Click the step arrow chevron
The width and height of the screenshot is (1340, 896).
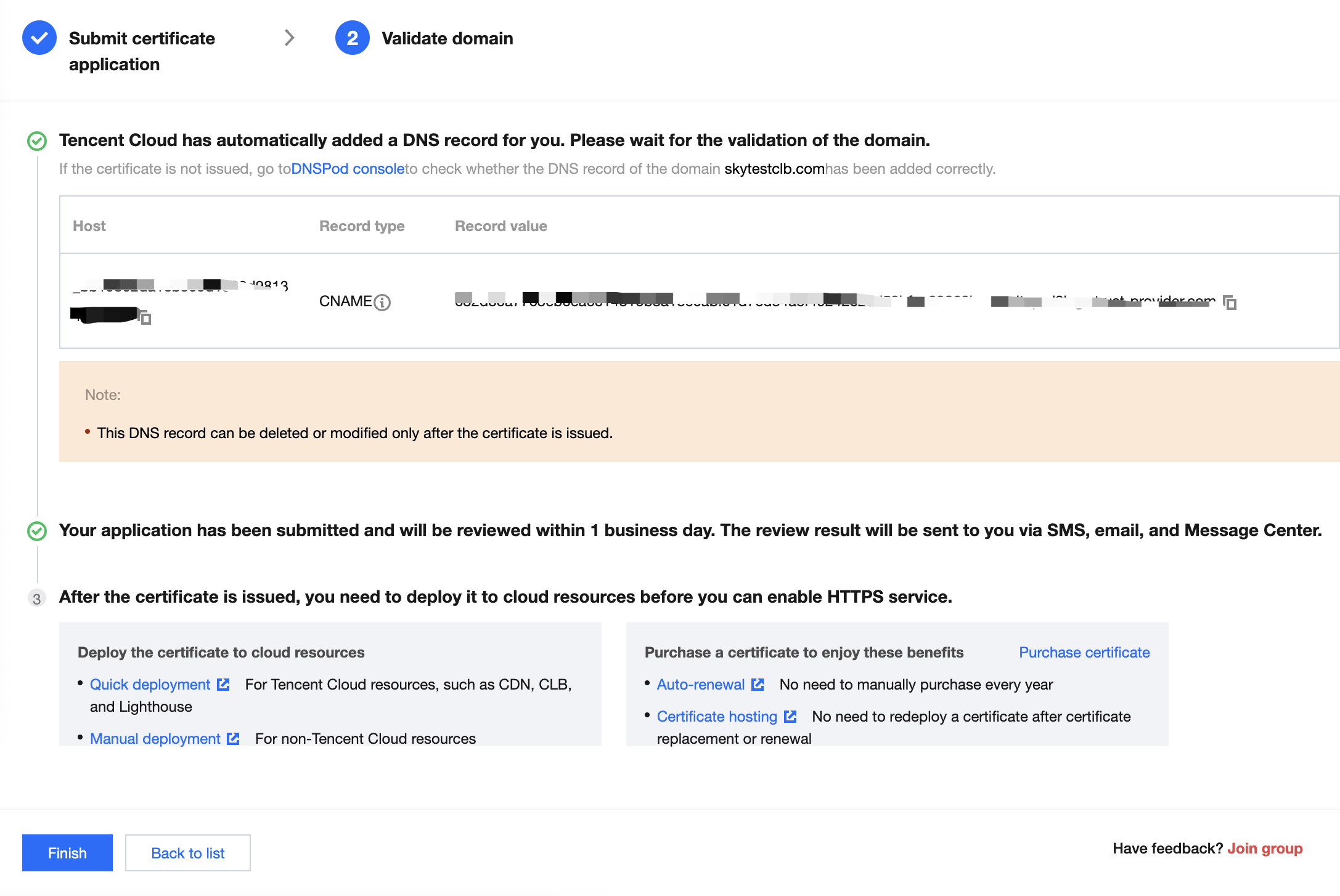pyautogui.click(x=289, y=38)
